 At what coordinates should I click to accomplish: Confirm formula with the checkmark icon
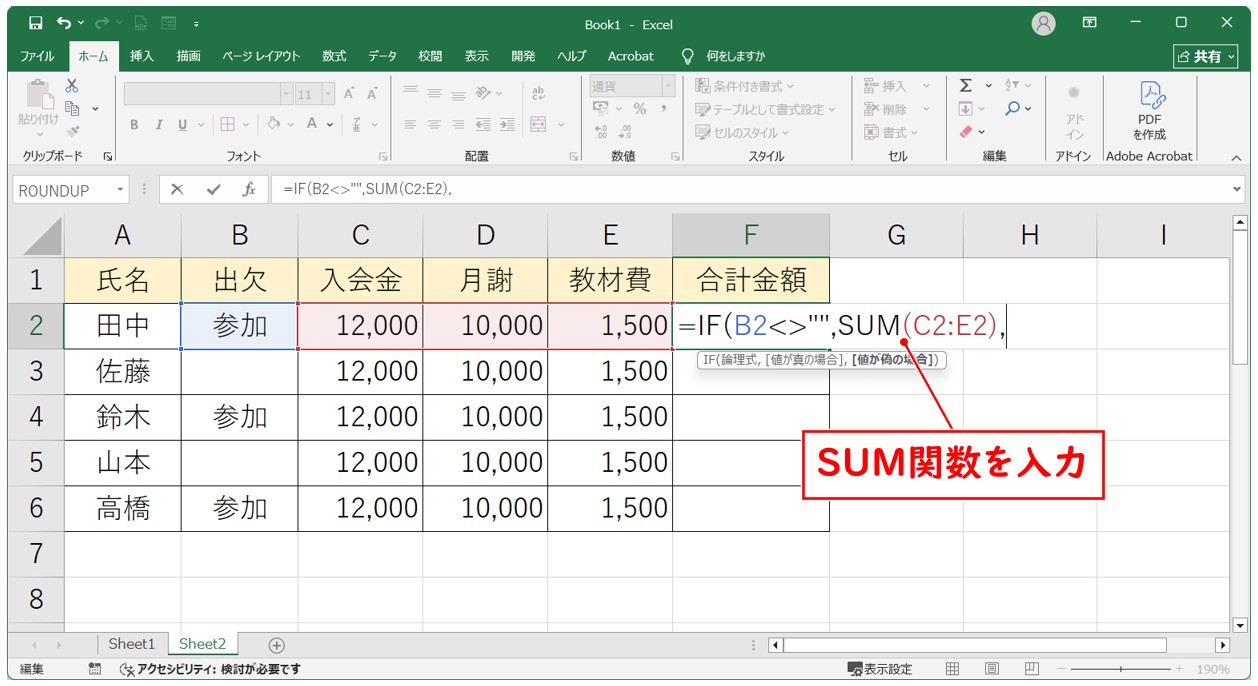click(x=213, y=190)
